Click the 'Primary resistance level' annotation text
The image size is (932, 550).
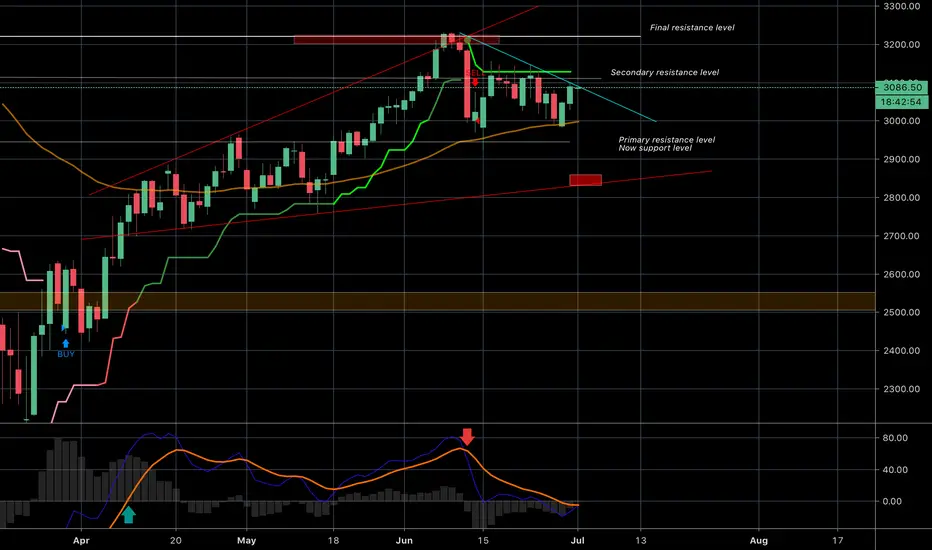click(666, 140)
